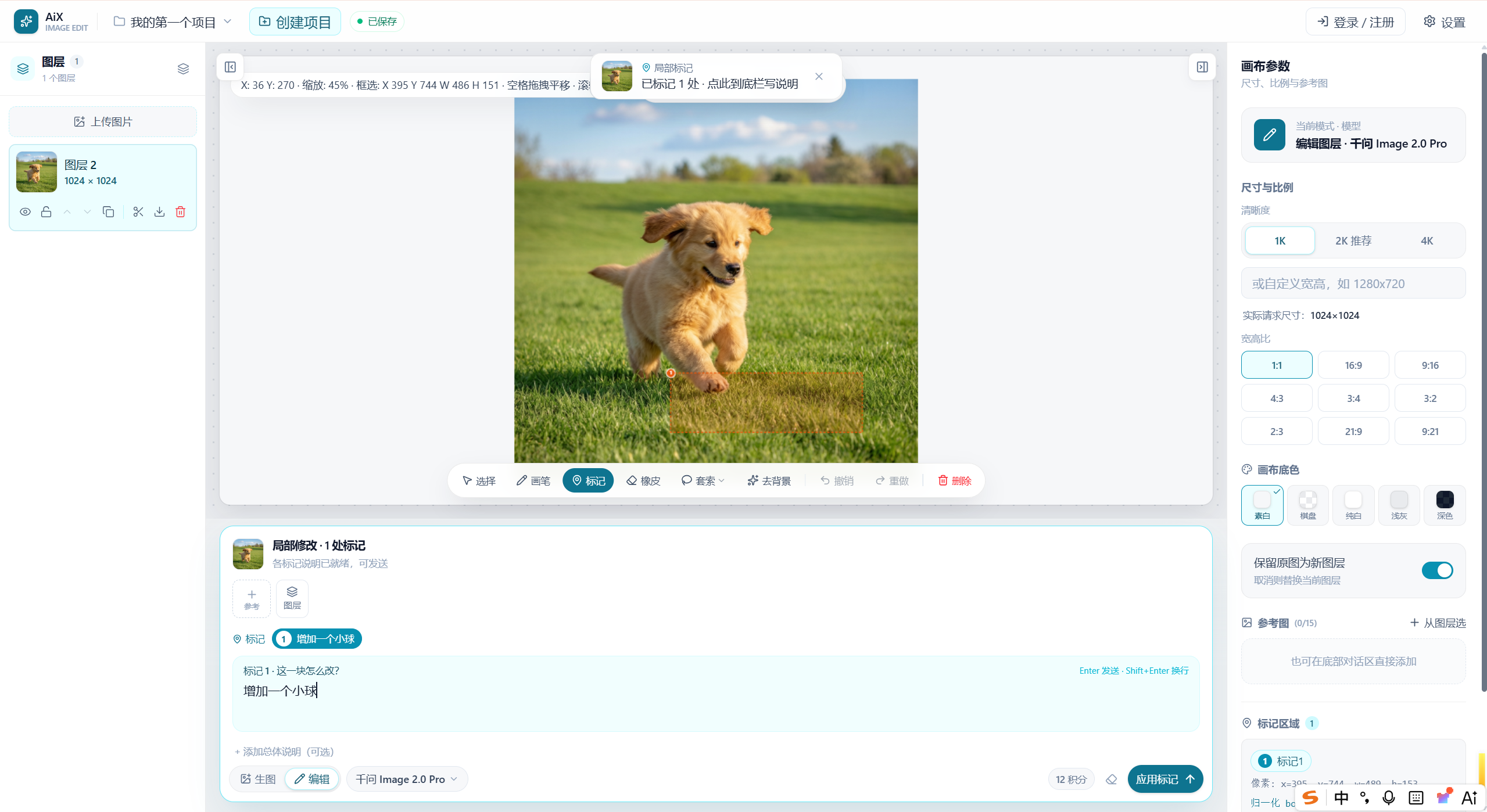Click the 创建项目 button
The width and height of the screenshot is (1487, 812).
[295, 22]
